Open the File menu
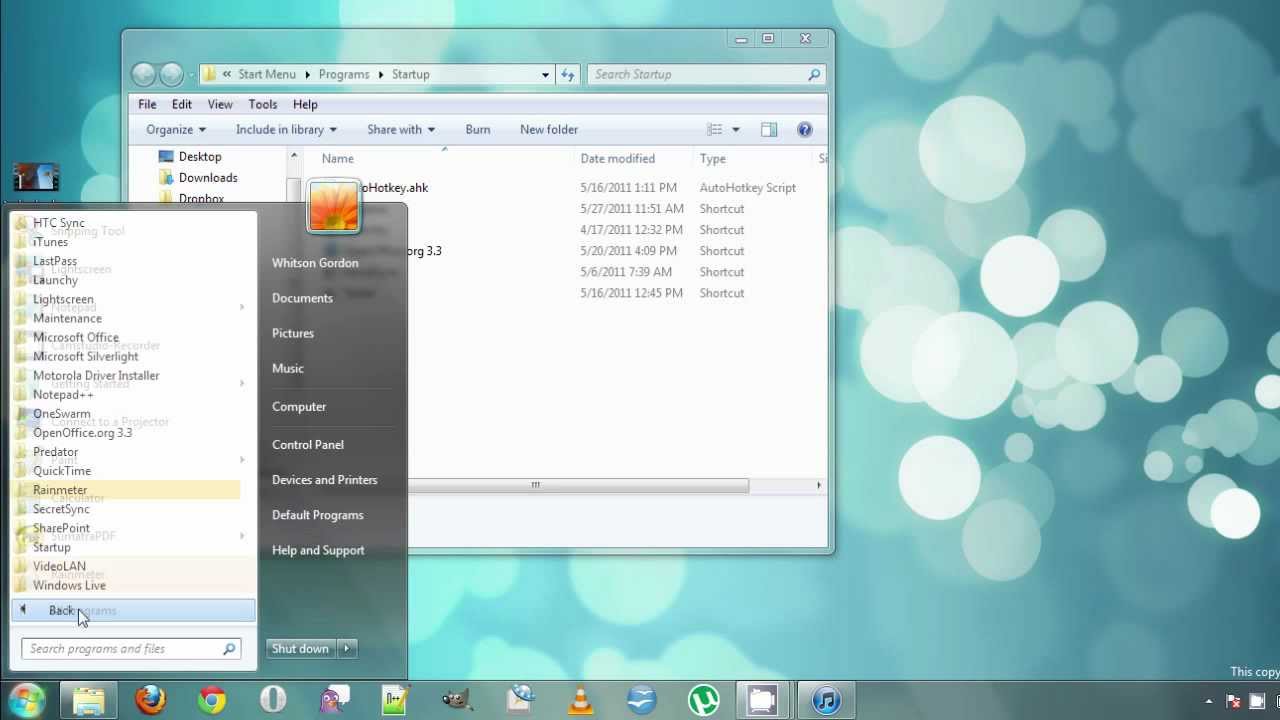This screenshot has height=720, width=1280. point(147,104)
